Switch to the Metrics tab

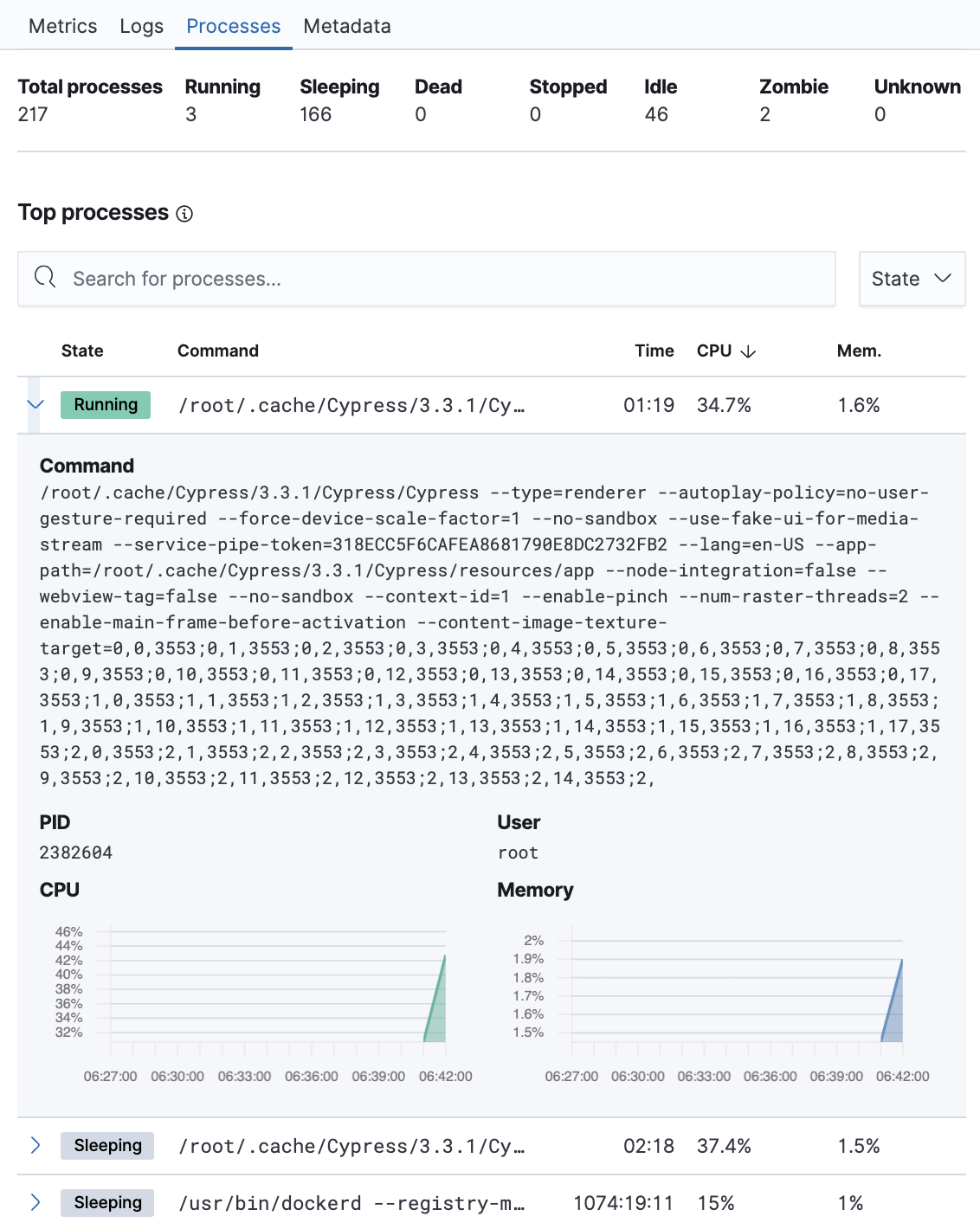tap(61, 26)
